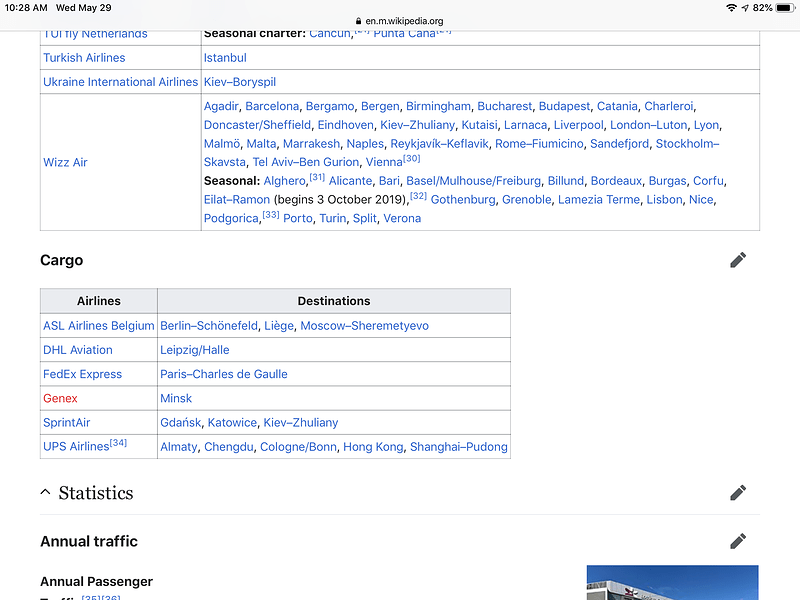Open the Malmö destination link
Viewport: 800px width, 600px height.
pyautogui.click(x=221, y=144)
